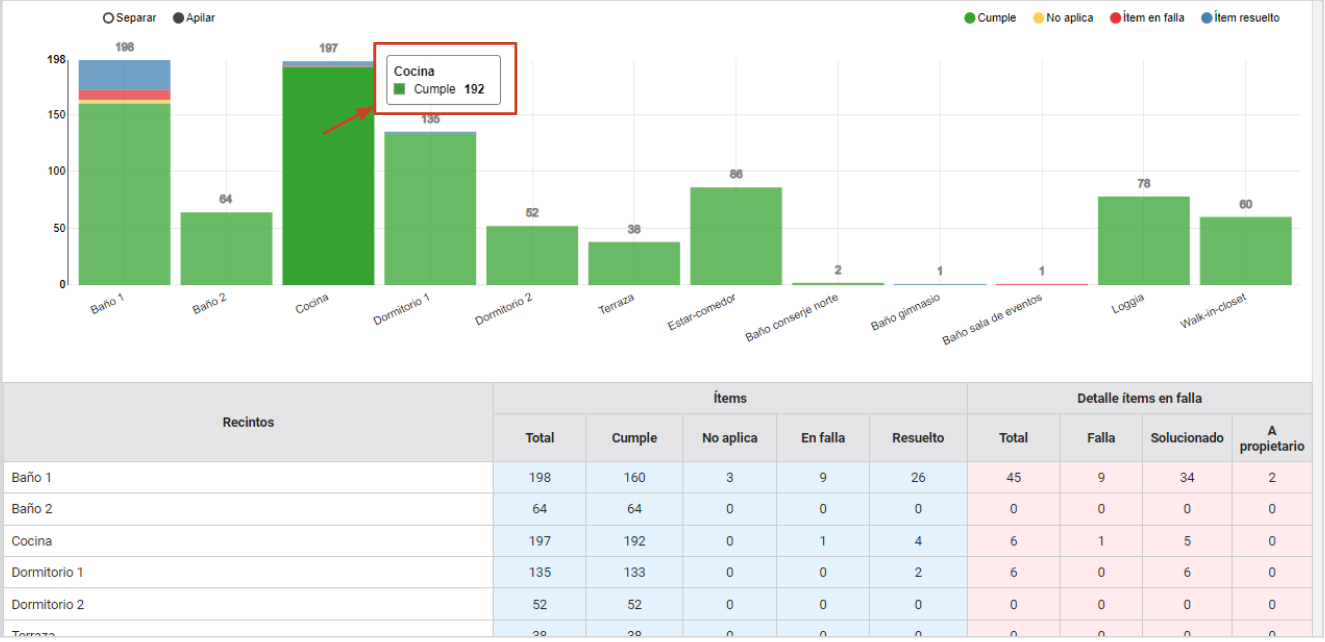1325x642 pixels.
Task: Click the Dormitorio 2 table row
Action: click(x=657, y=604)
